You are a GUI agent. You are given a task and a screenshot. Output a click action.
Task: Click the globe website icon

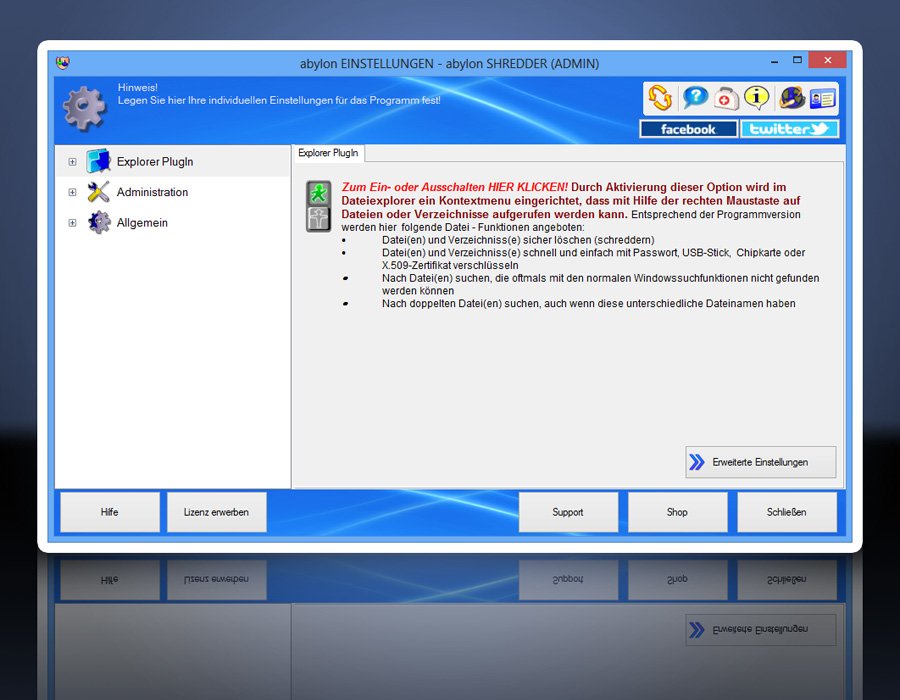tap(792, 98)
